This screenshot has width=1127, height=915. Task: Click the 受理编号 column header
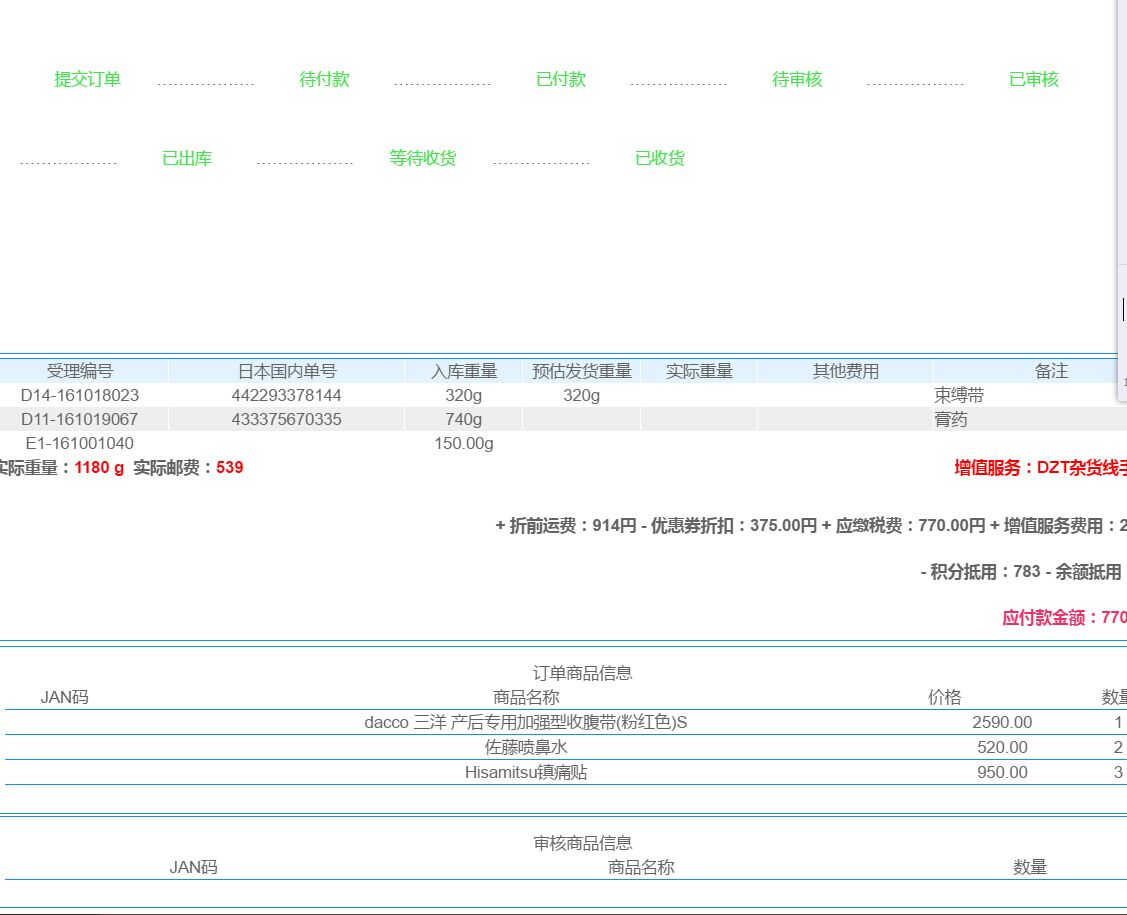(80, 371)
